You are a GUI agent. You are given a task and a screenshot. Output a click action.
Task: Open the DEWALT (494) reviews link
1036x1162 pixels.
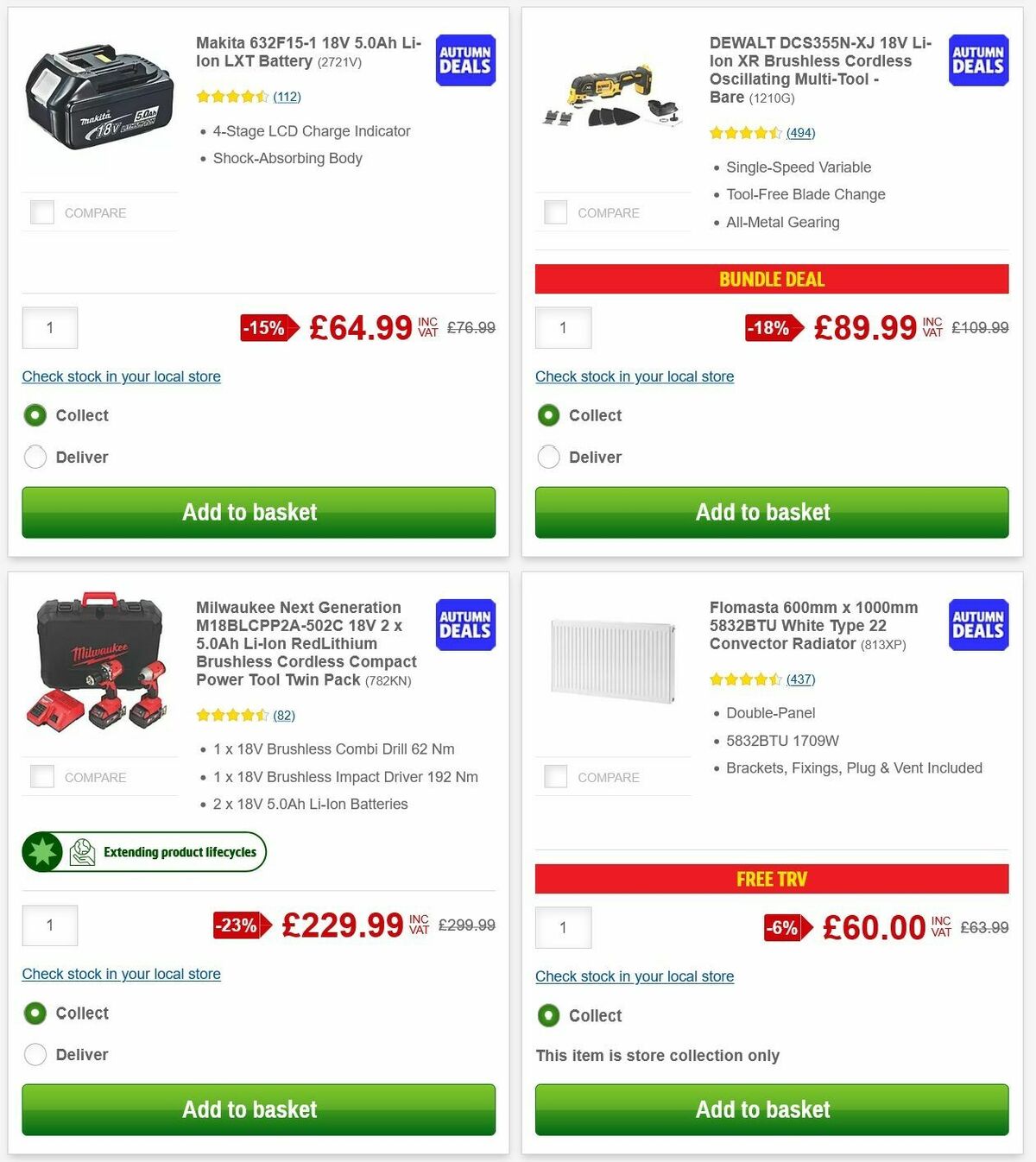800,133
